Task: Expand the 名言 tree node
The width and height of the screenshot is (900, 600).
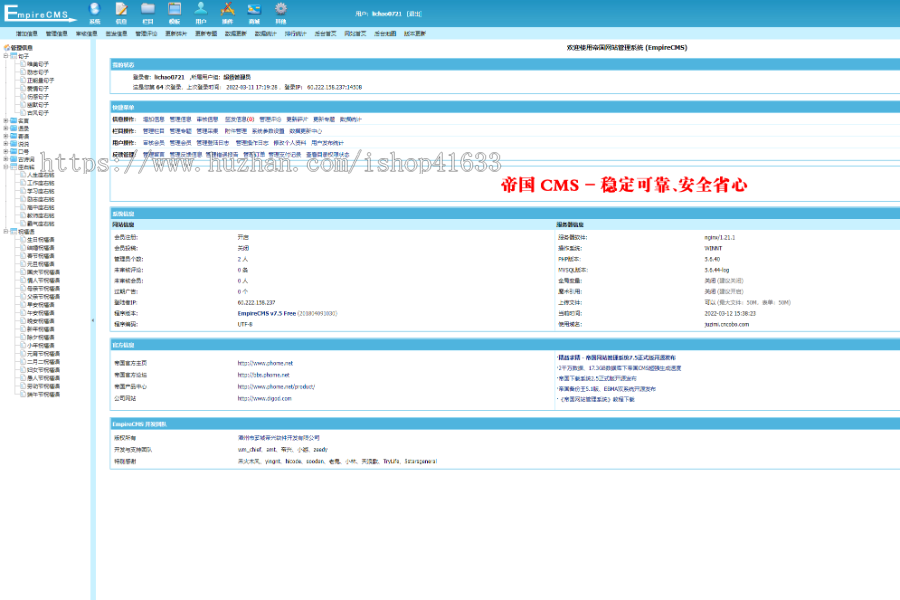Action: pyautogui.click(x=6, y=121)
